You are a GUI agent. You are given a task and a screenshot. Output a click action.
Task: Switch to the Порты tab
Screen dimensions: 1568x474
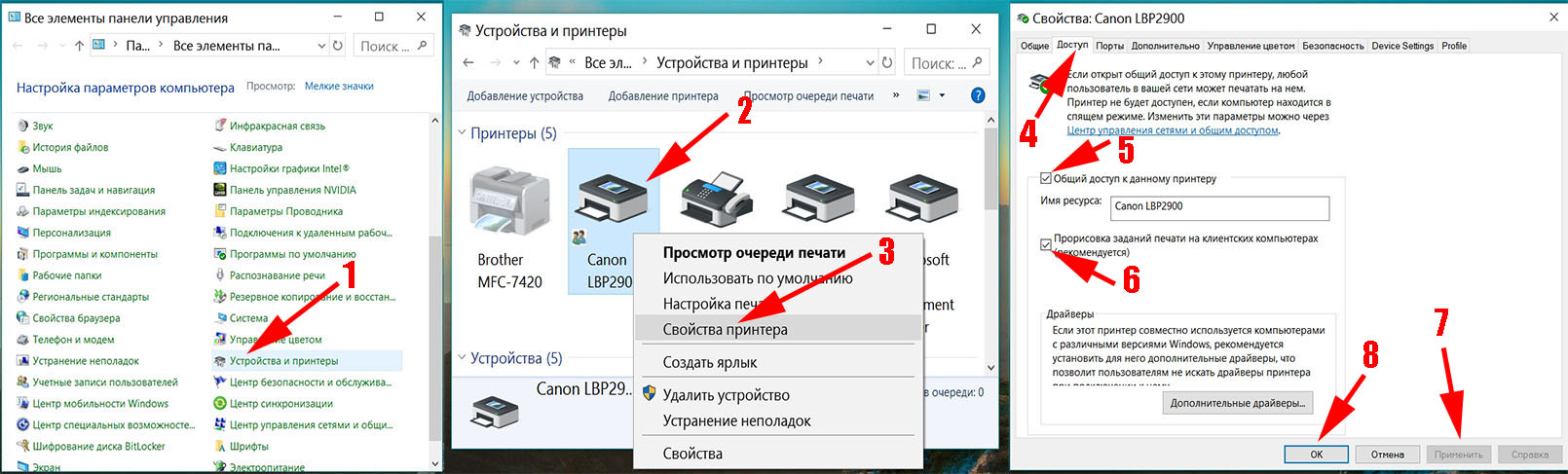(x=1109, y=46)
